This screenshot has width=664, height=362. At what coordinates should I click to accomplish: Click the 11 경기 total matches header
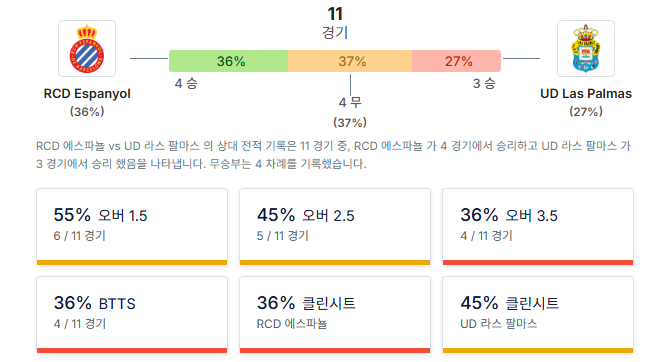tap(335, 23)
